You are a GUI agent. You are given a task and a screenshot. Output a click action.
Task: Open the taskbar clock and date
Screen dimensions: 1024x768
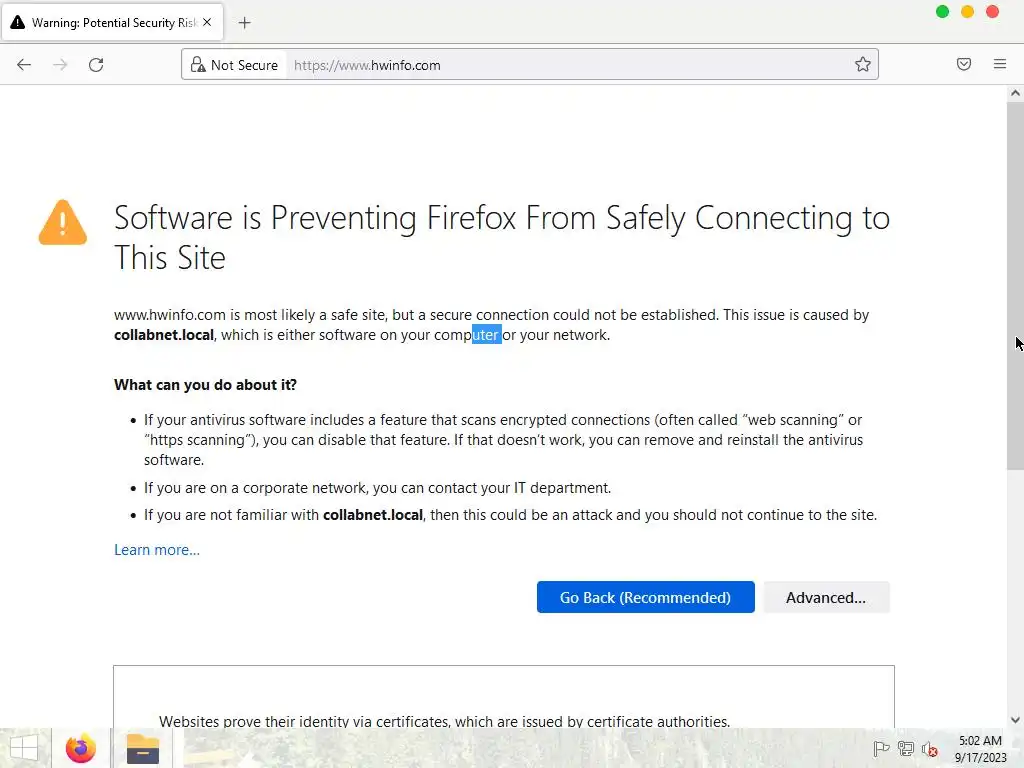pyautogui.click(x=979, y=749)
